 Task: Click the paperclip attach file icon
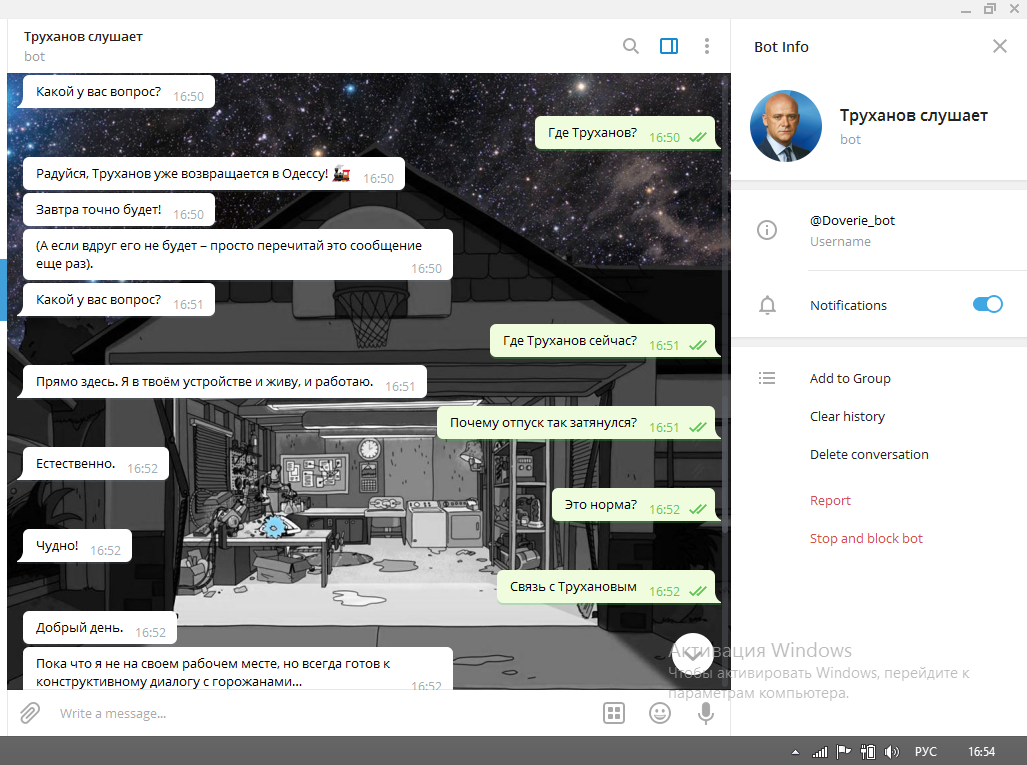(30, 713)
